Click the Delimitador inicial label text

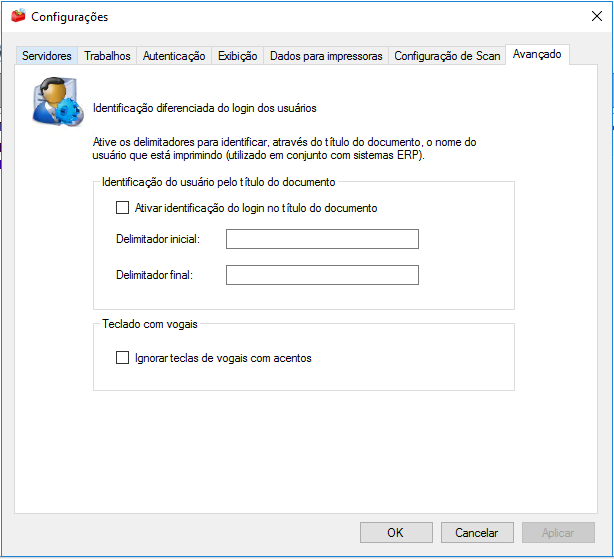158,239
